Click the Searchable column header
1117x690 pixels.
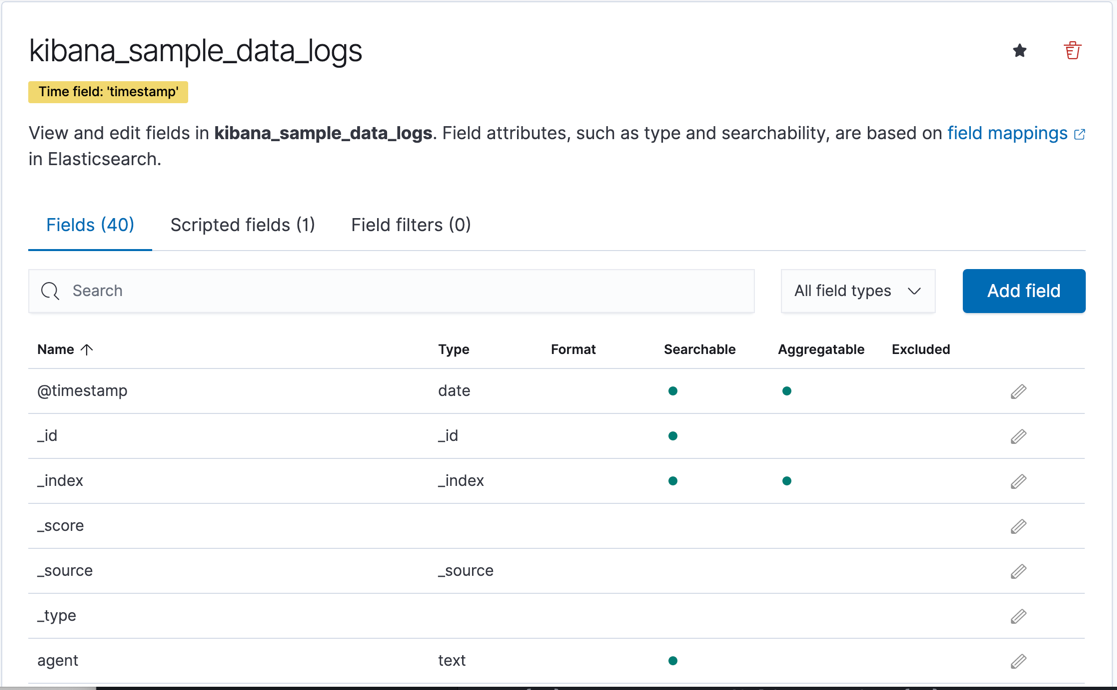tap(699, 349)
